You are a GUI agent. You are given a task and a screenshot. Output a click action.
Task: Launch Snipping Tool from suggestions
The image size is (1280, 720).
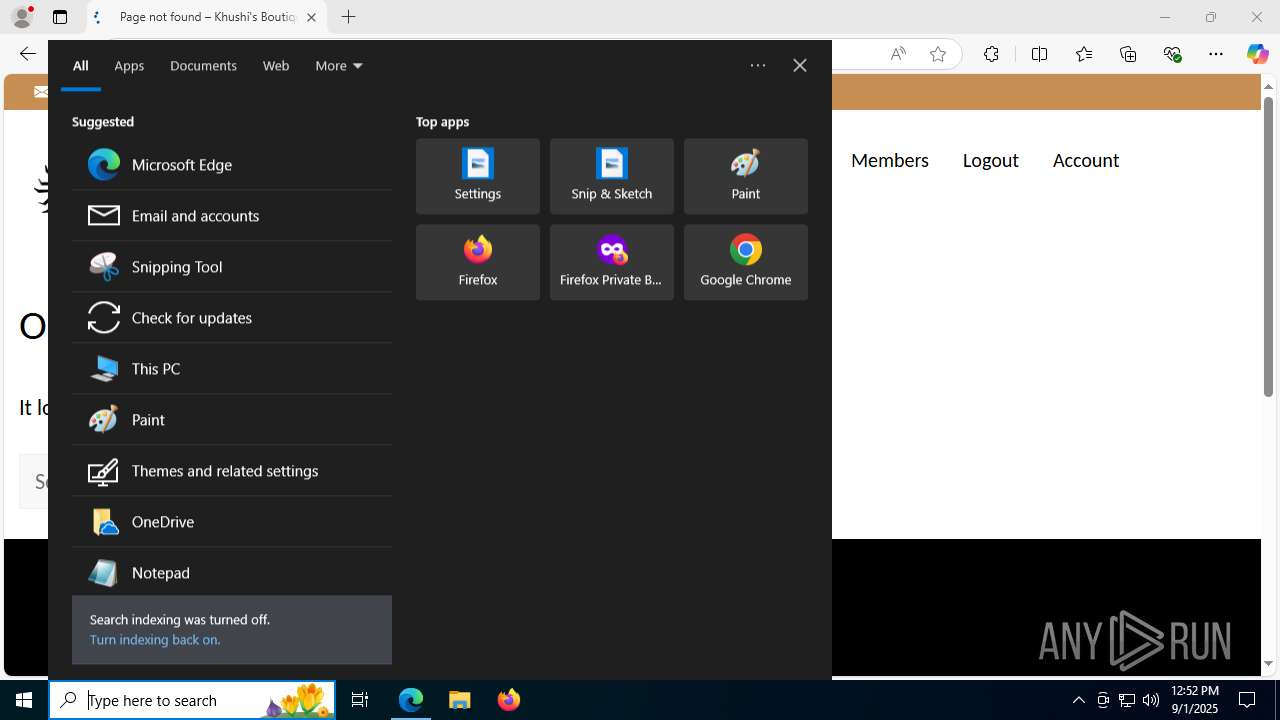tap(232, 266)
